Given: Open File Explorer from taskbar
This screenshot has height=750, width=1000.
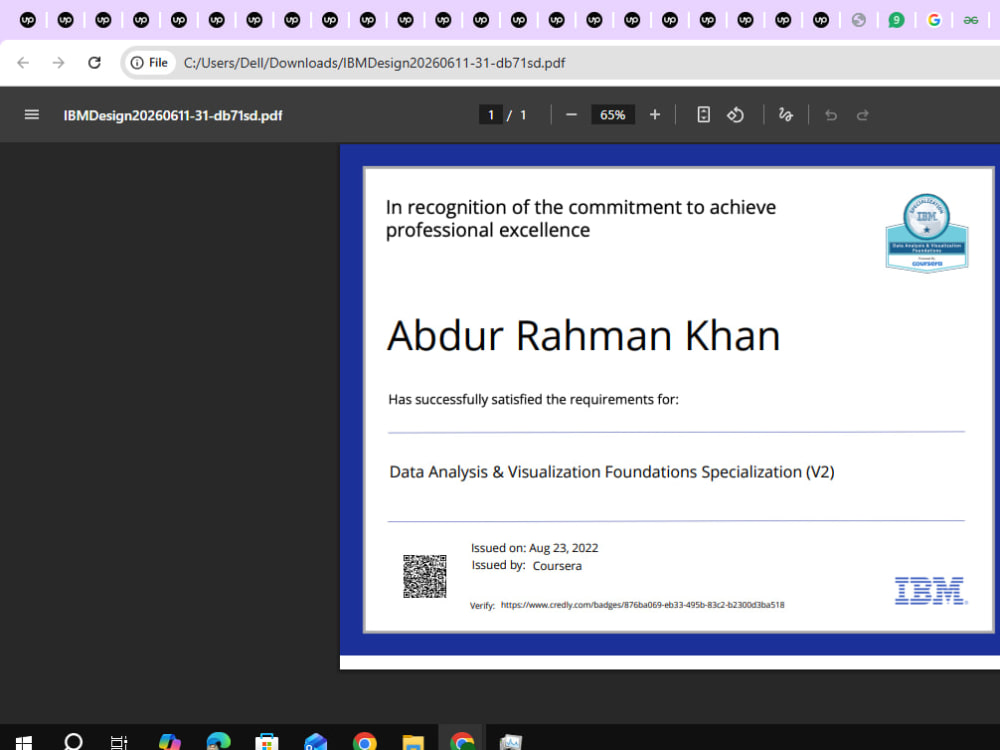Looking at the screenshot, I should click(x=413, y=742).
